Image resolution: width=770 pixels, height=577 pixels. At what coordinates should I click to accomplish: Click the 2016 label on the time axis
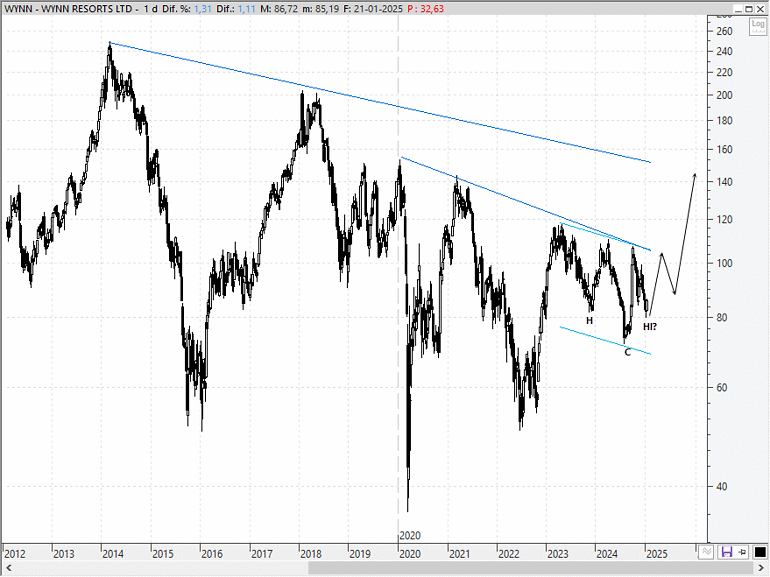212,554
